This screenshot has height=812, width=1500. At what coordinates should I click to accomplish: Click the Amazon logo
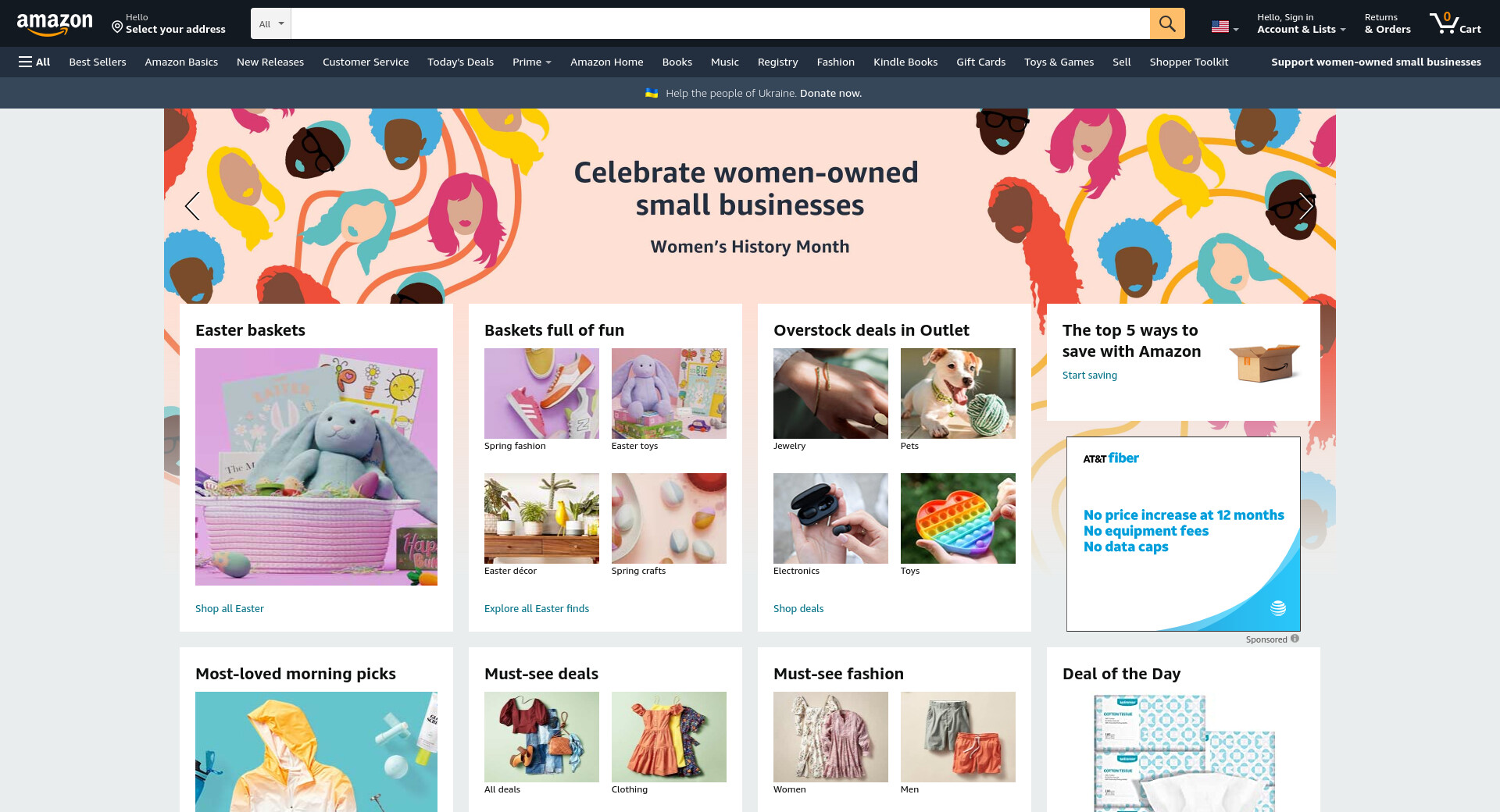[x=55, y=24]
